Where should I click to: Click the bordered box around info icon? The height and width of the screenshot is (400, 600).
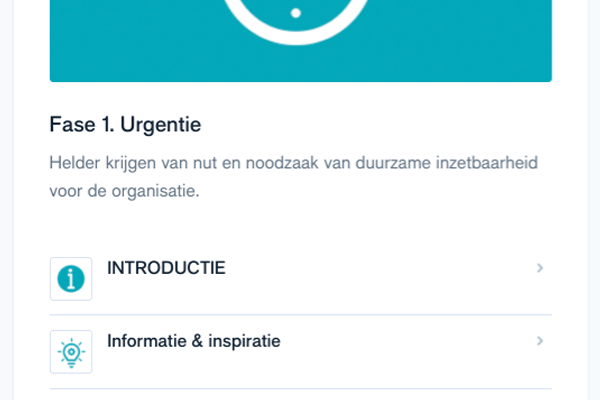[x=71, y=279]
